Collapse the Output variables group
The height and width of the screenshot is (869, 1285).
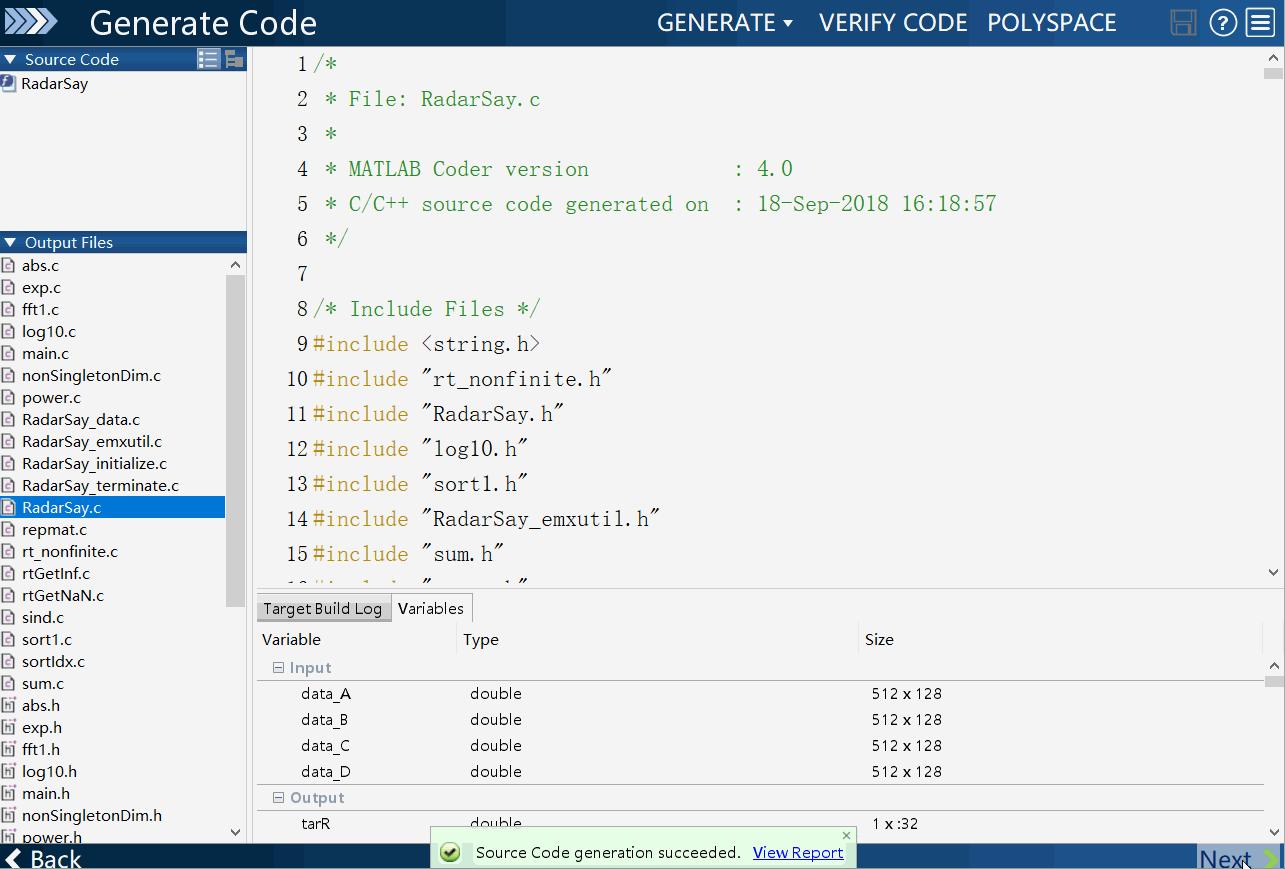point(280,797)
